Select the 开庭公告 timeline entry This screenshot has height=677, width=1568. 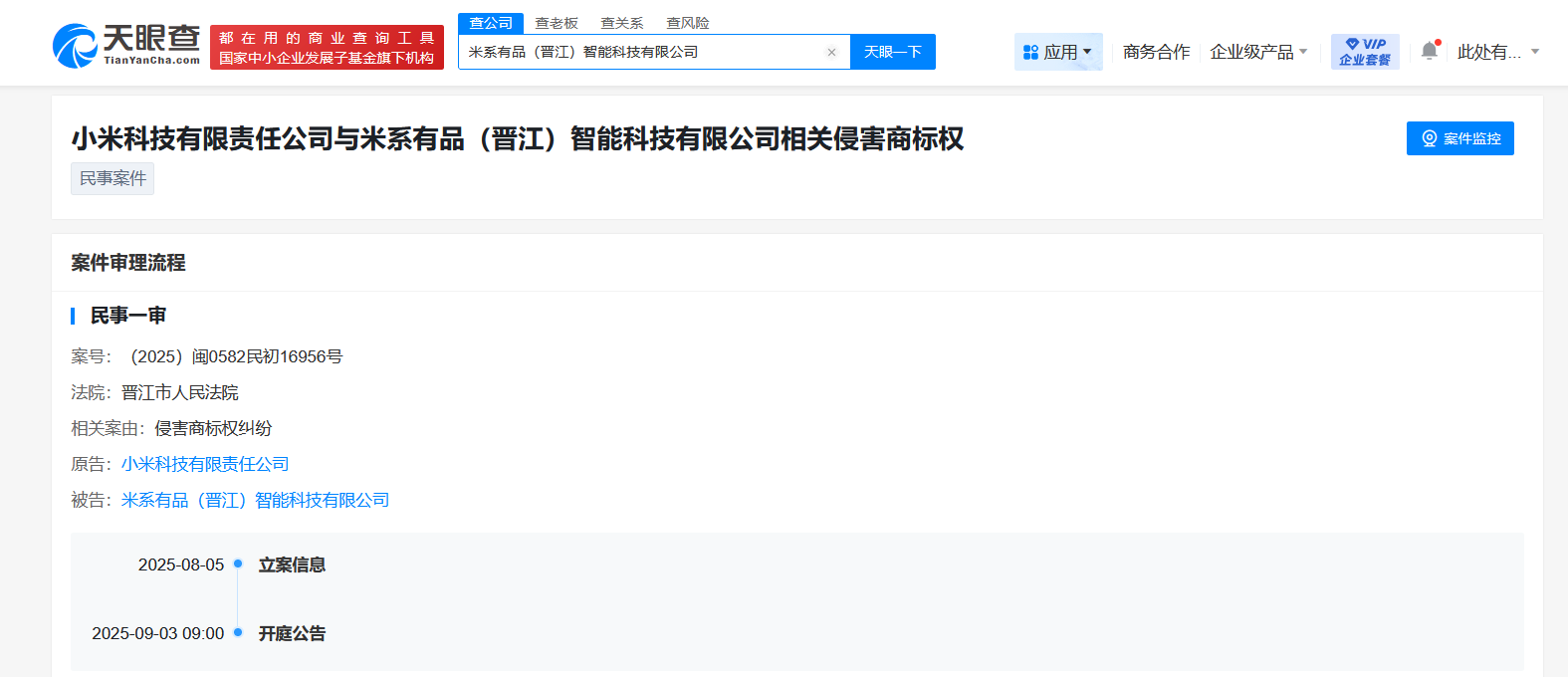292,633
